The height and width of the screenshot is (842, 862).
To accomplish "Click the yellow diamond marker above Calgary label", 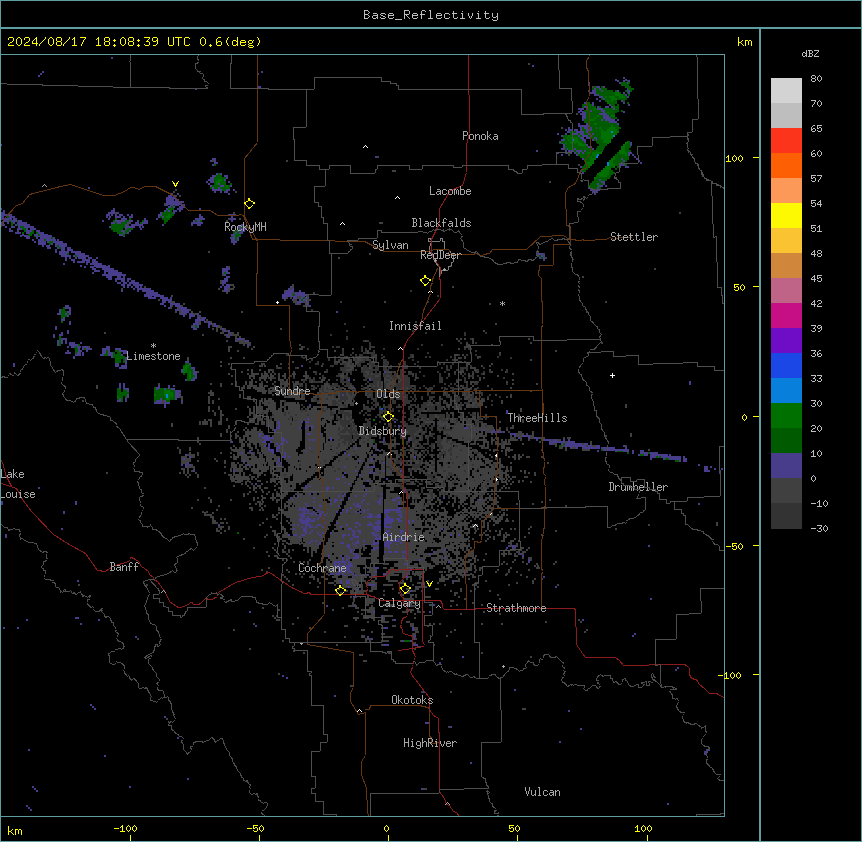I will click(x=405, y=589).
